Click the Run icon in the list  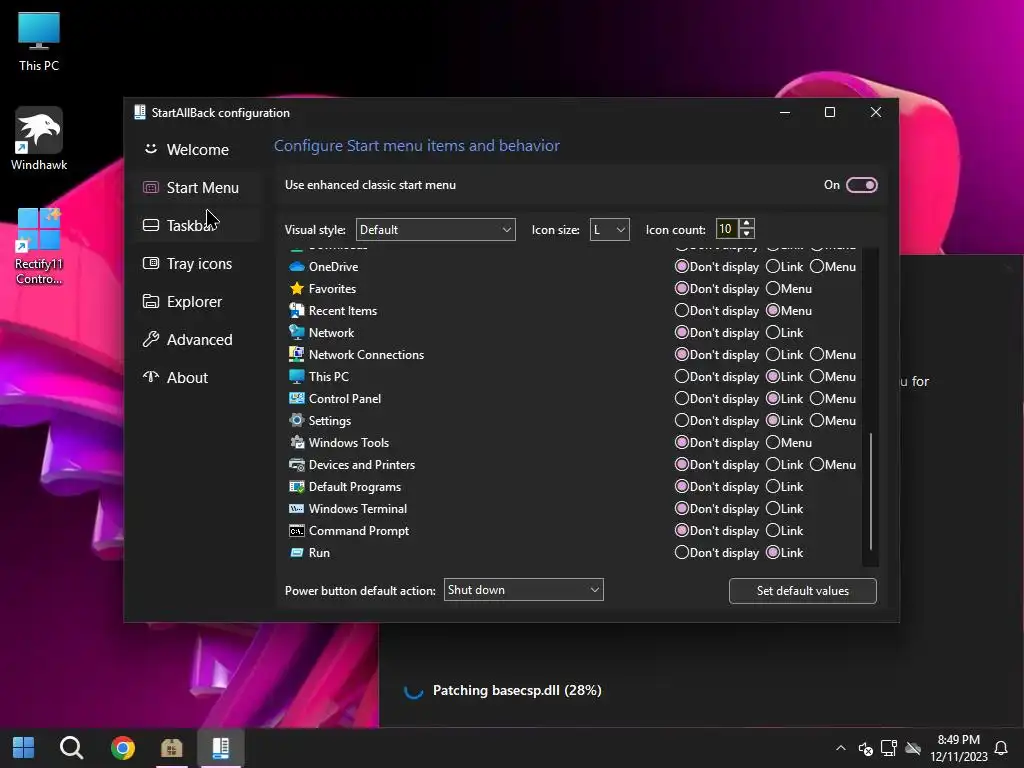click(x=296, y=552)
